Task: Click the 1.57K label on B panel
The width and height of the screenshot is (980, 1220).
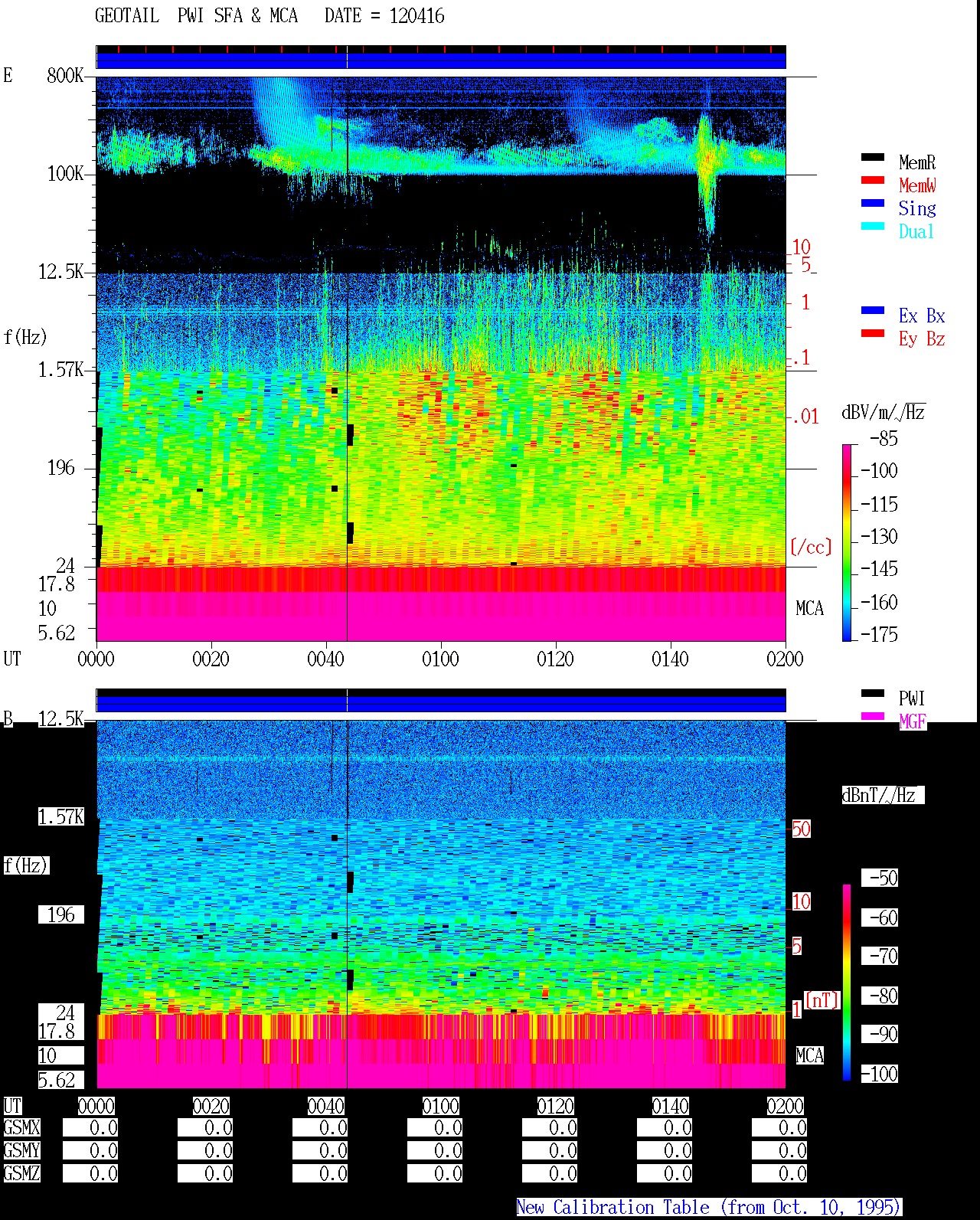Action: coord(61,817)
